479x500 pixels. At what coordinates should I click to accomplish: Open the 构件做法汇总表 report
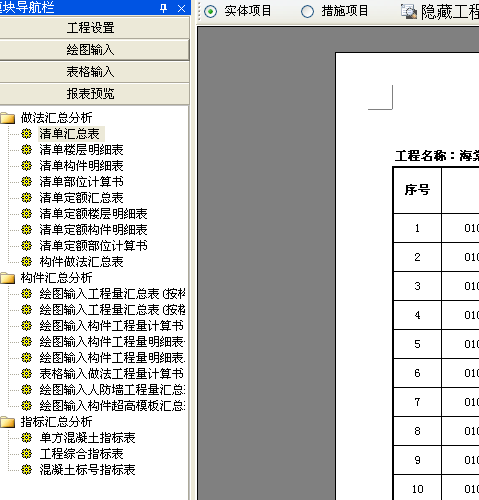[81, 262]
